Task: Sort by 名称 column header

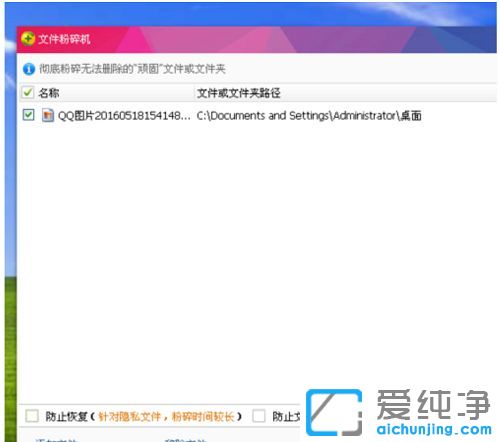Action: point(49,93)
